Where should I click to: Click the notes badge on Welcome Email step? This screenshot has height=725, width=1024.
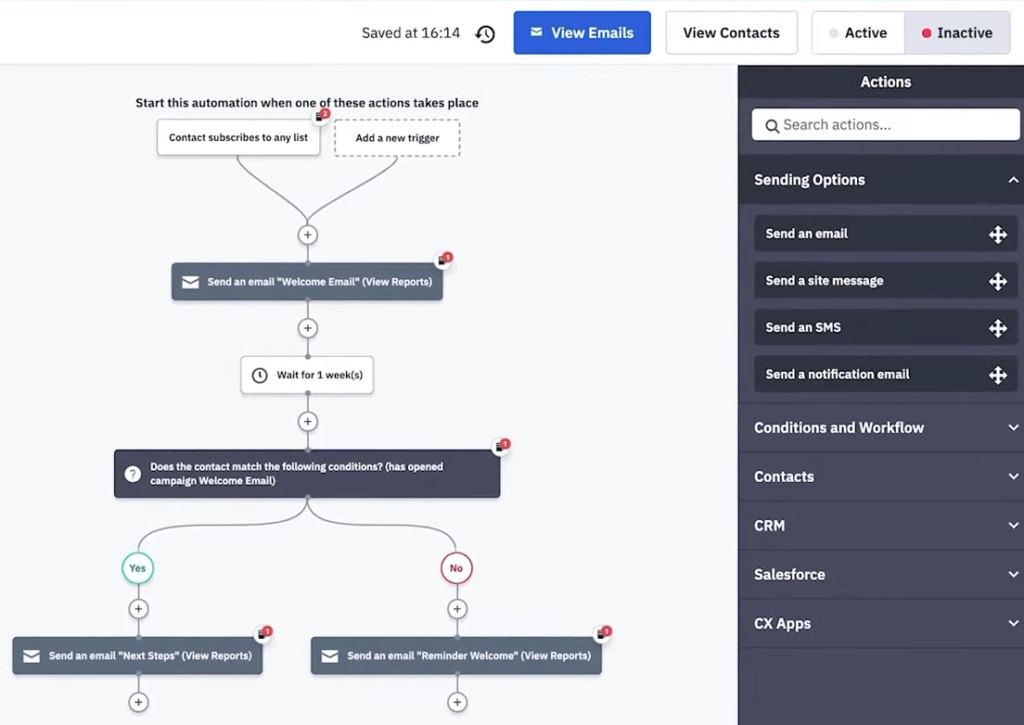pos(444,260)
